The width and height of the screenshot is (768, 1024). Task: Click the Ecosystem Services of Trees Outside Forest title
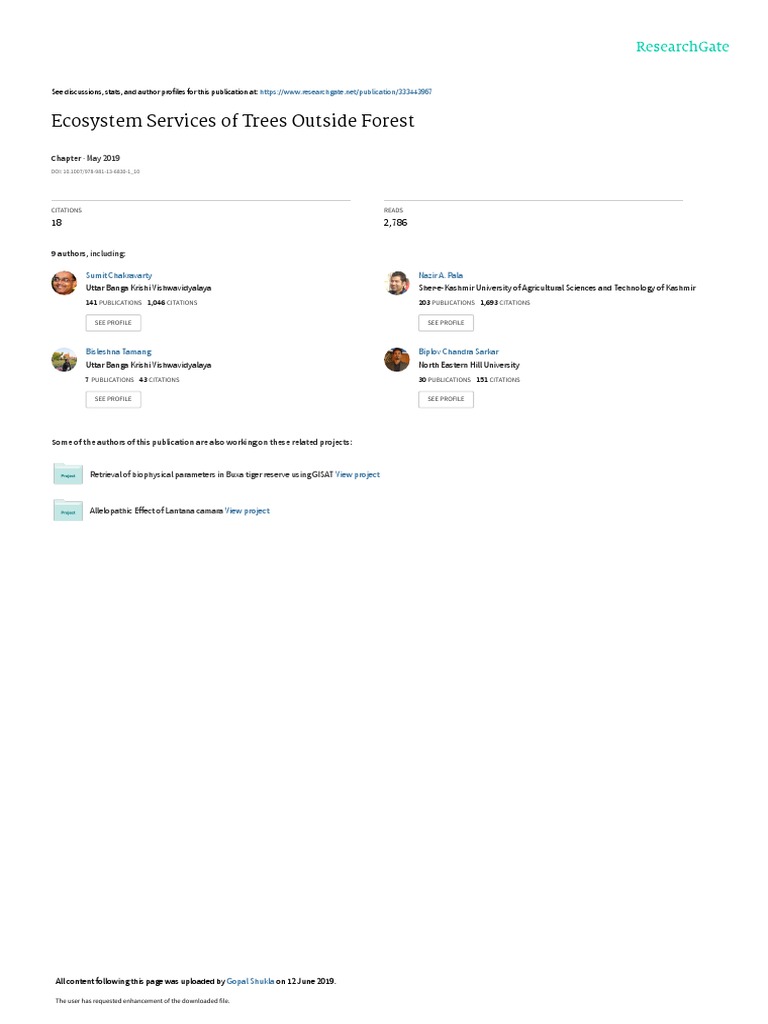click(x=232, y=121)
